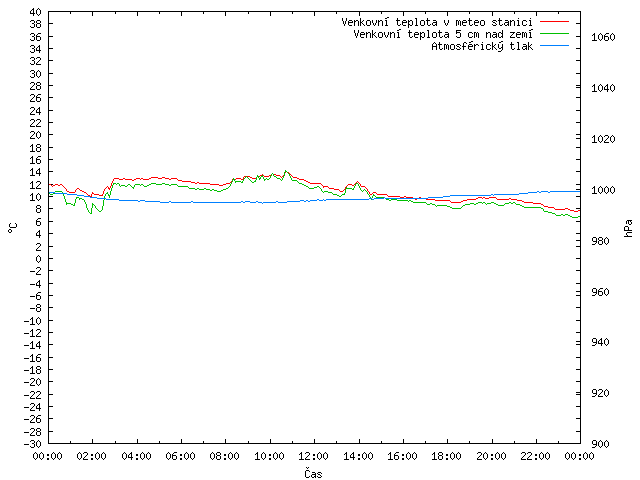Image resolution: width=640 pixels, height=480 pixels.
Task: Click the left axis unit label '°C'
Action: 13,228
